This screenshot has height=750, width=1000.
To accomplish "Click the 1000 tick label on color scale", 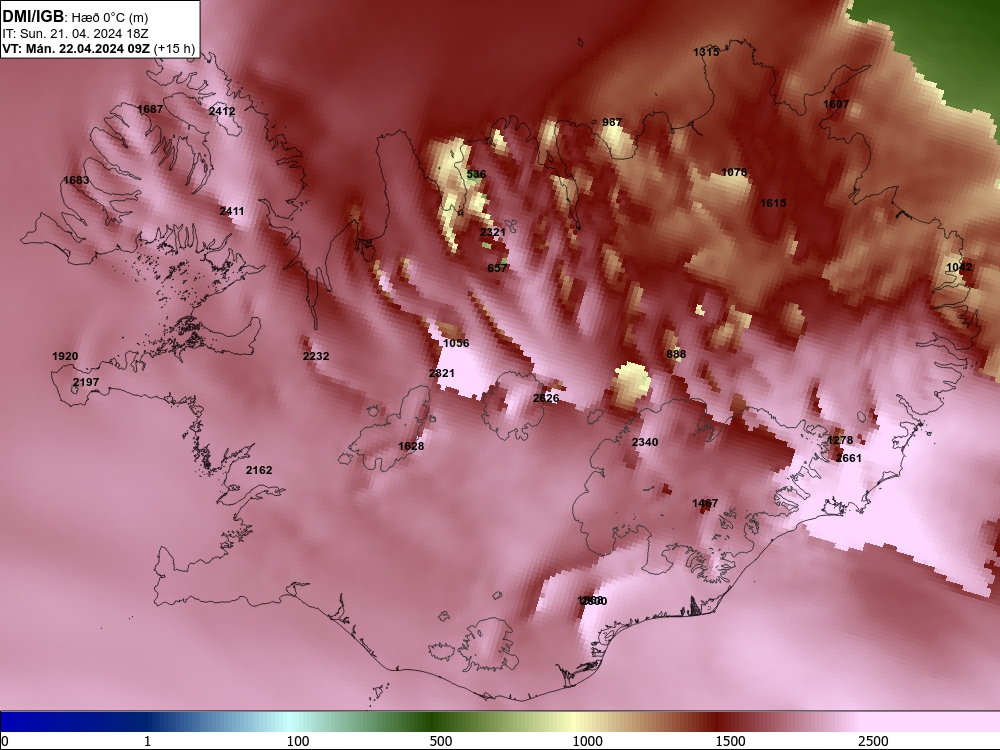I will coord(587,741).
